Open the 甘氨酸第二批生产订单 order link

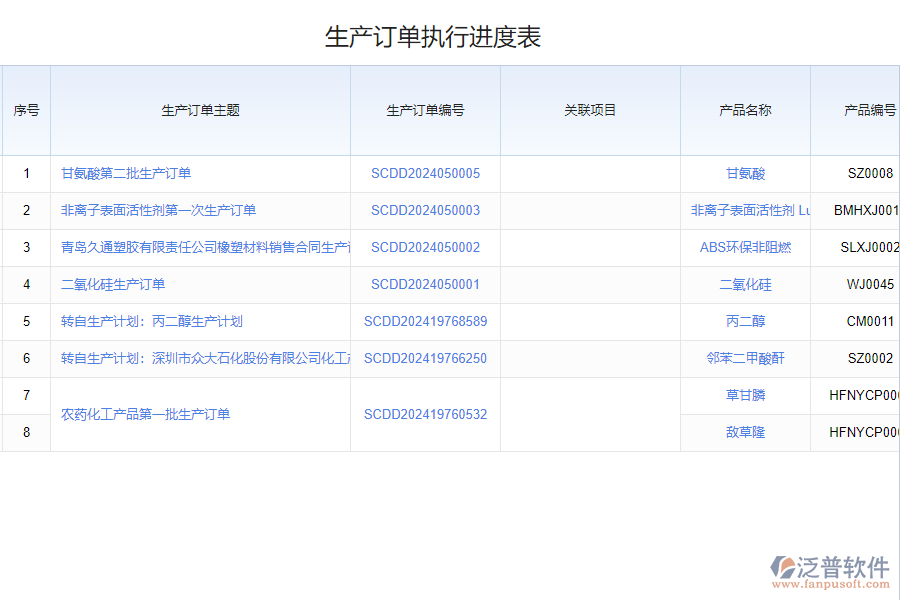coord(126,173)
